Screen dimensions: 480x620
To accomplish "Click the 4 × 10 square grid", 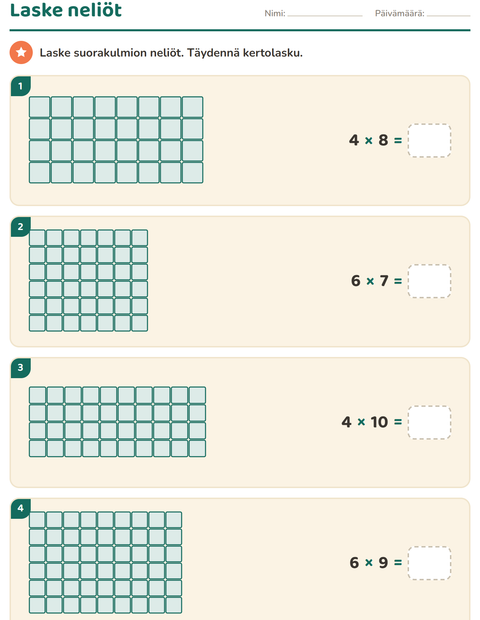I will pos(117,422).
